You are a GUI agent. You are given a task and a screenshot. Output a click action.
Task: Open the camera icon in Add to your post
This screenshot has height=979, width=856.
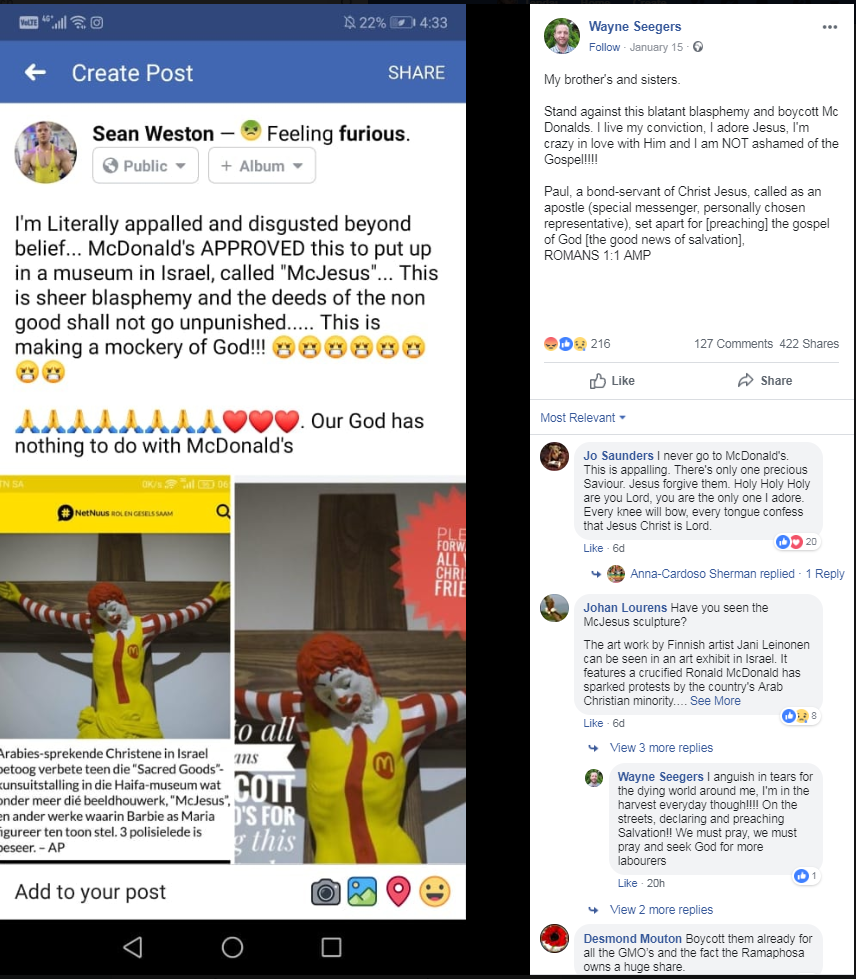click(325, 892)
